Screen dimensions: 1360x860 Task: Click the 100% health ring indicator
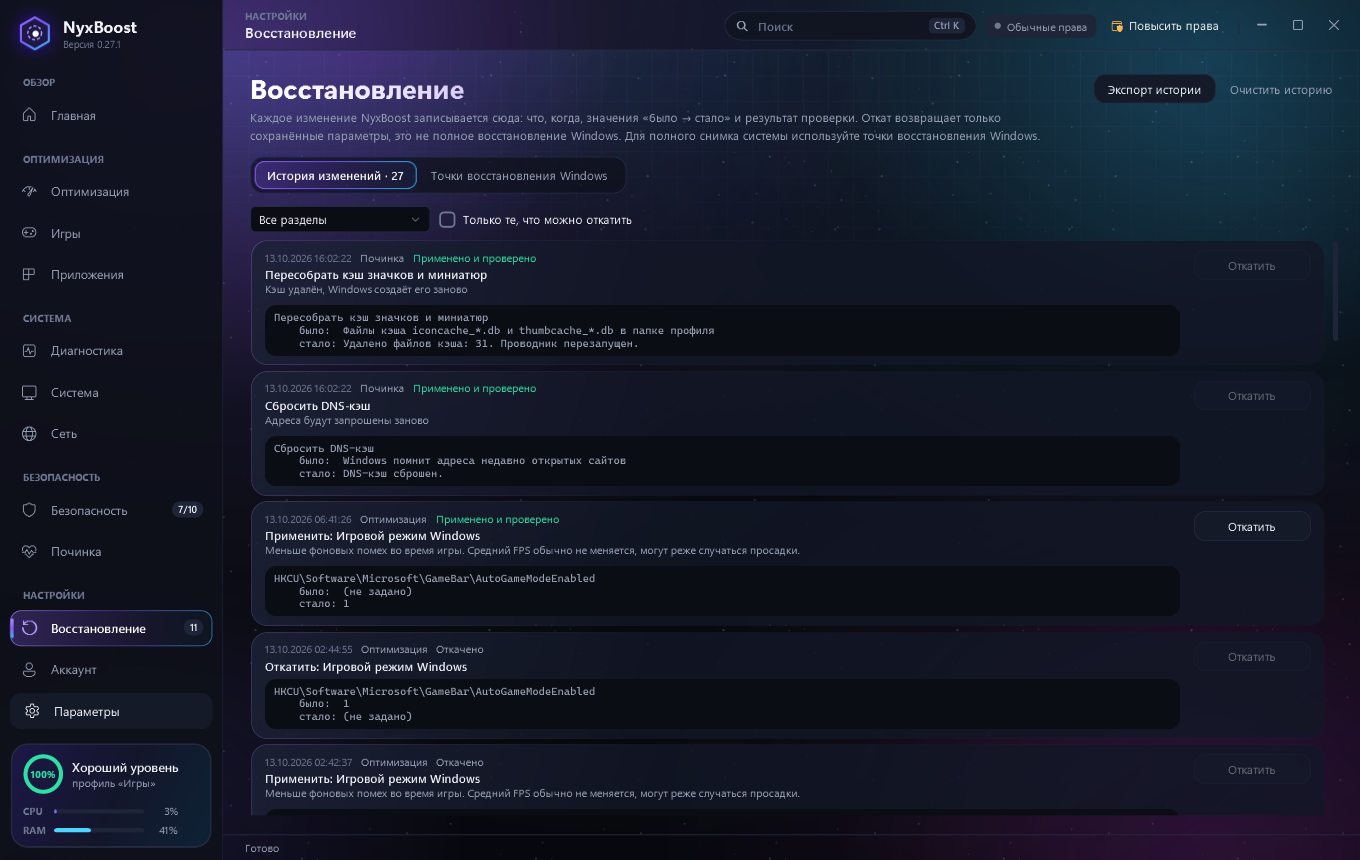pos(43,774)
